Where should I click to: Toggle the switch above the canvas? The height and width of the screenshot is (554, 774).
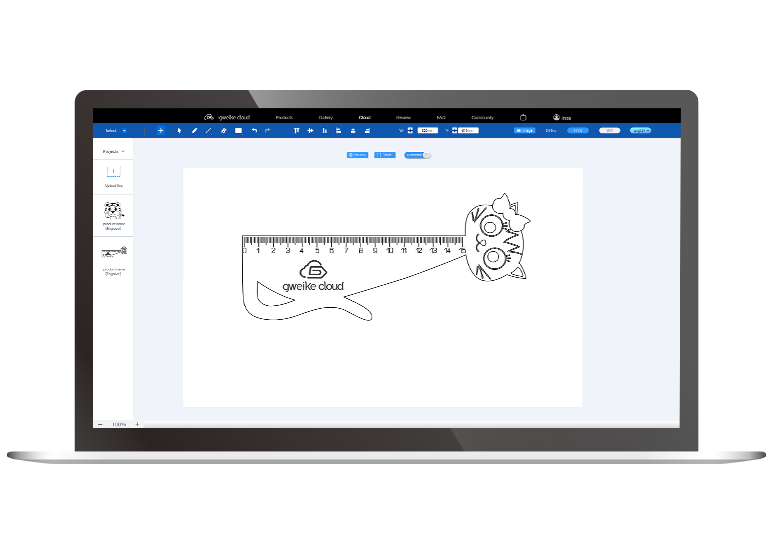425,155
